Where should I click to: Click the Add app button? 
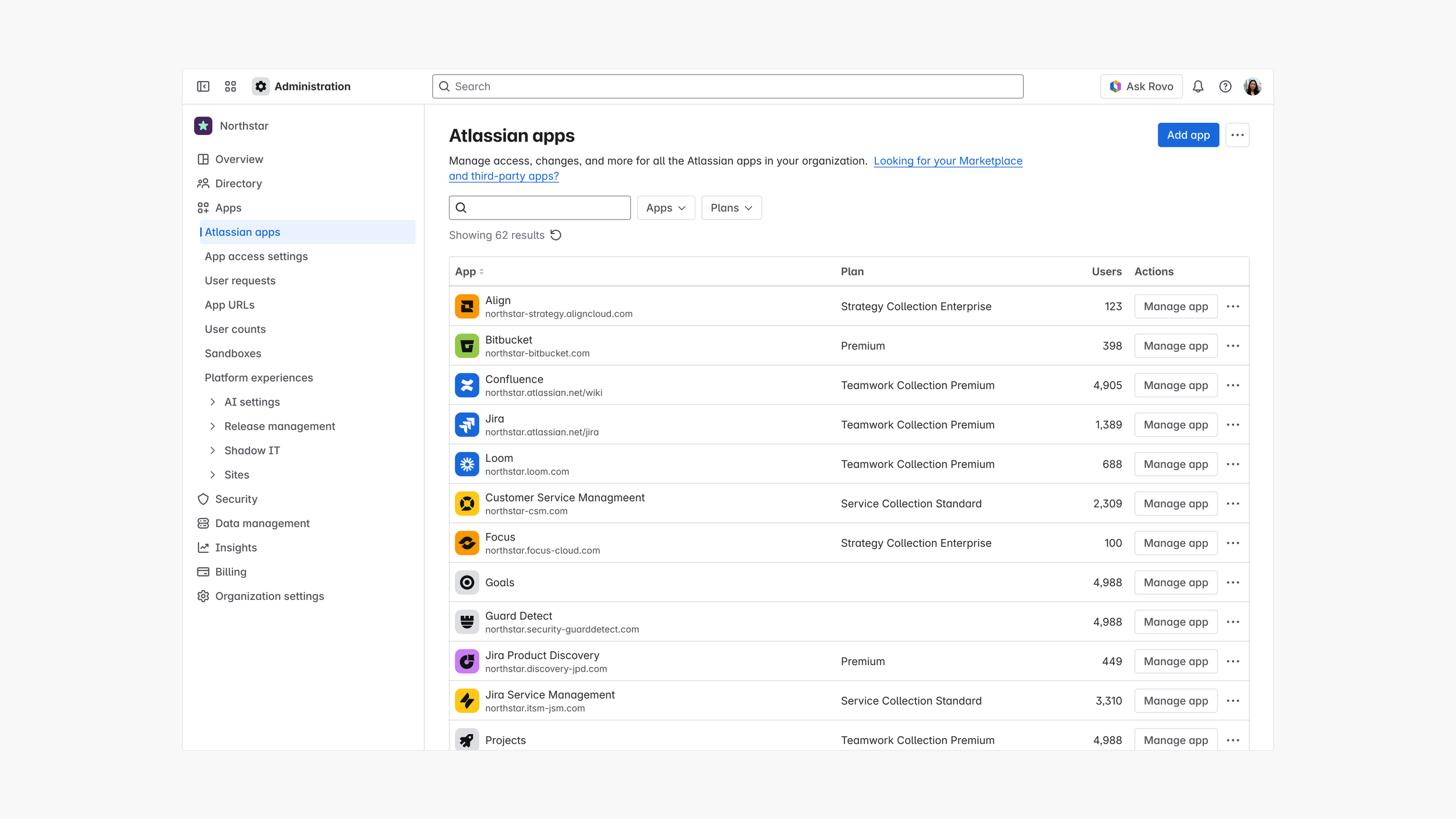point(1188,135)
